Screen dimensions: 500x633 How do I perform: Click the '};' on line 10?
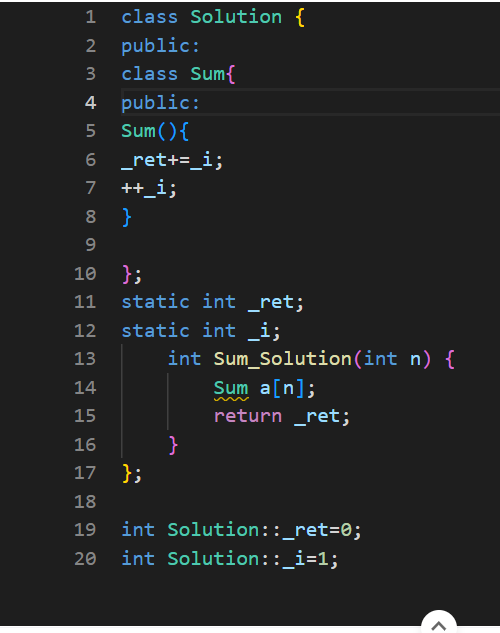pos(132,275)
